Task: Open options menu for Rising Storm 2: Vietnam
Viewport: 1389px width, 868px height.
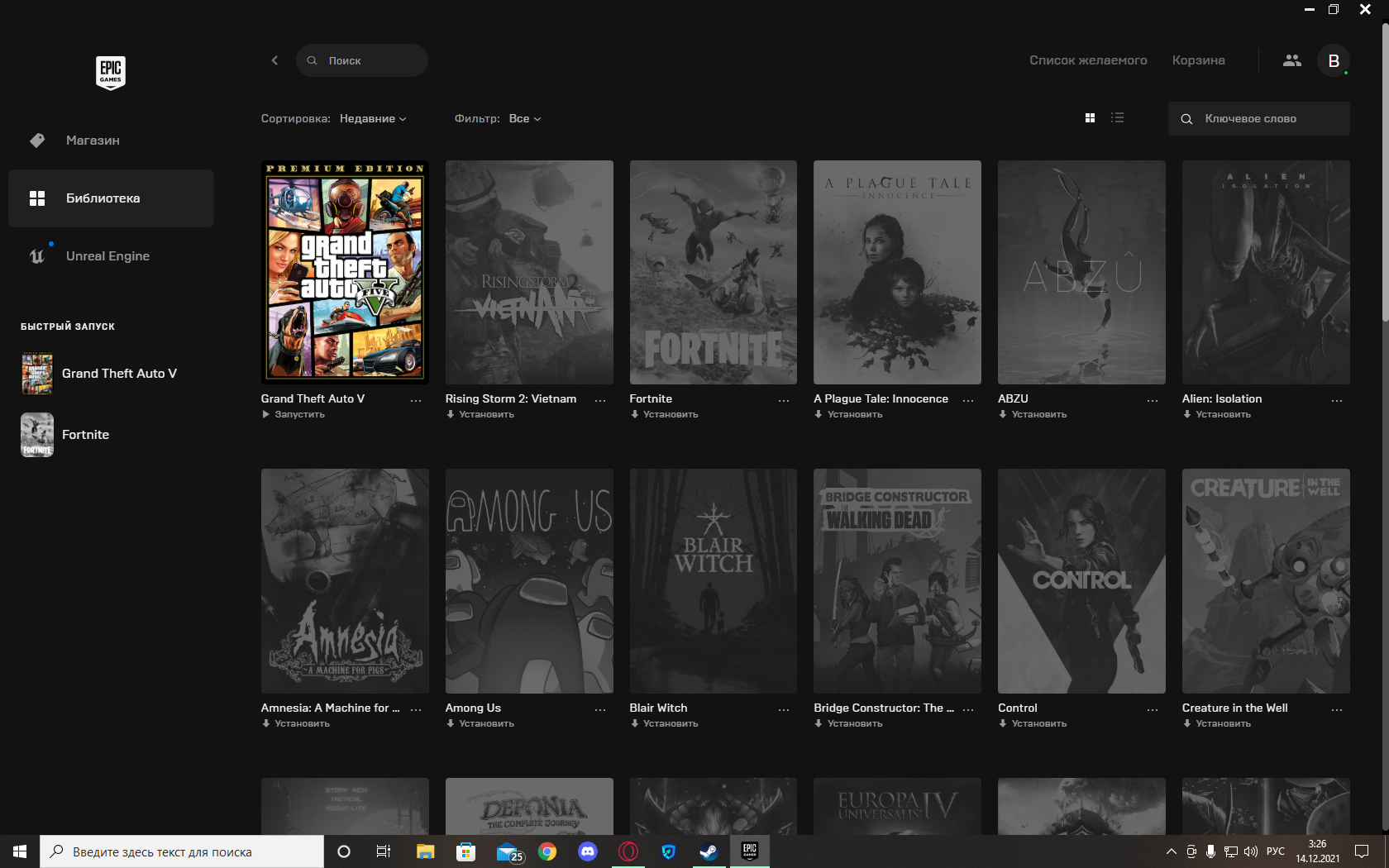Action: pos(600,400)
